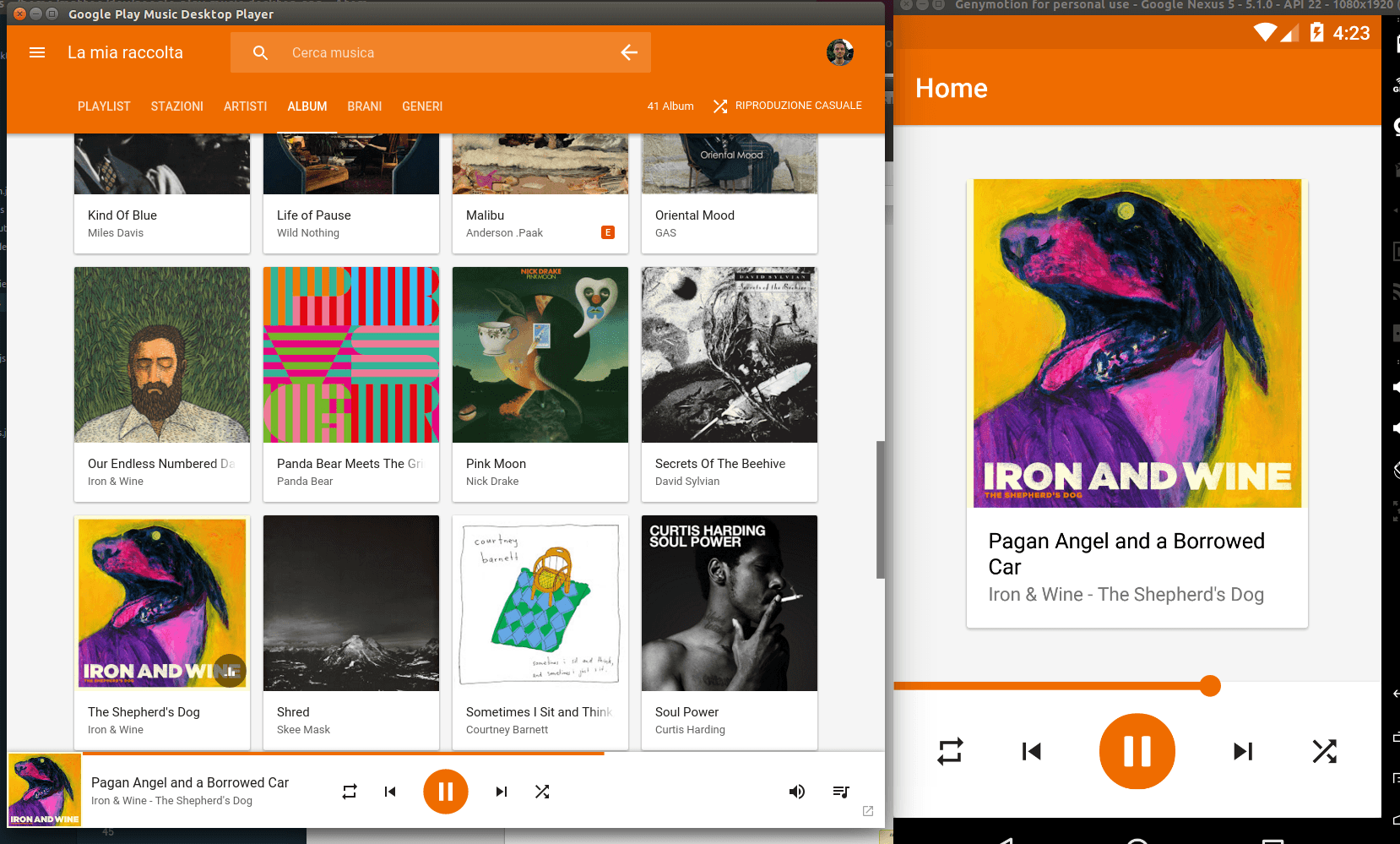Open the volume control speaker icon
1400x844 pixels.
point(796,792)
